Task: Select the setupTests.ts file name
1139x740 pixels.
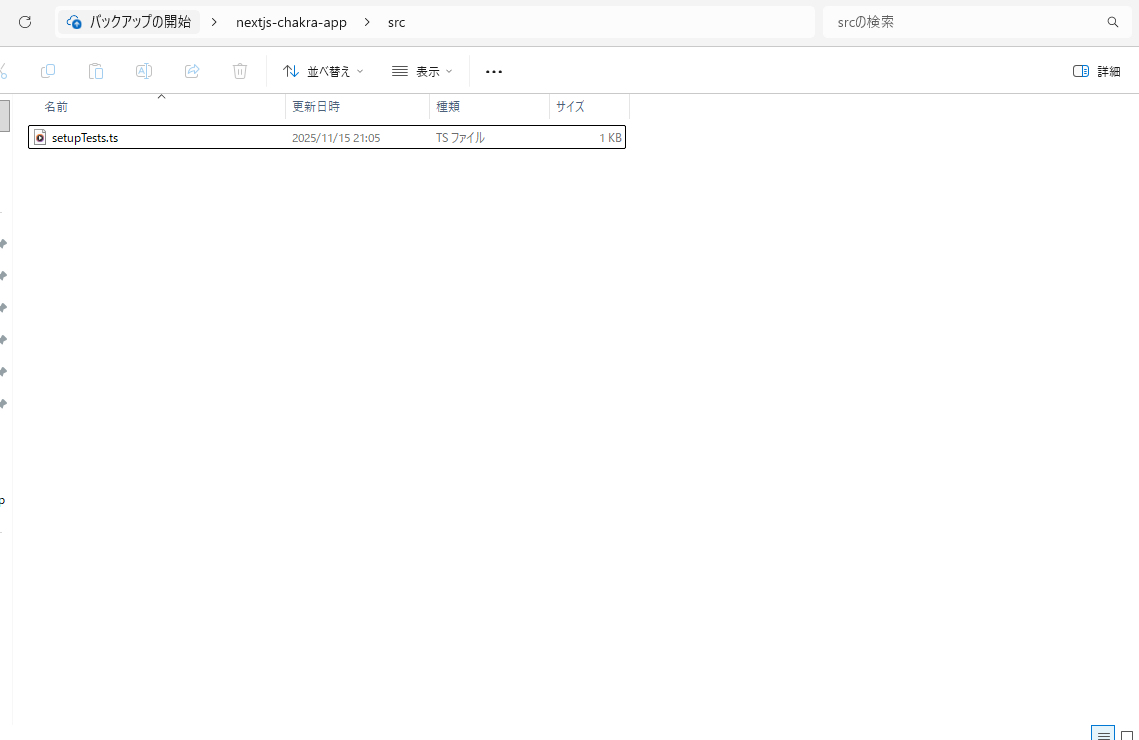Action: [x=85, y=138]
